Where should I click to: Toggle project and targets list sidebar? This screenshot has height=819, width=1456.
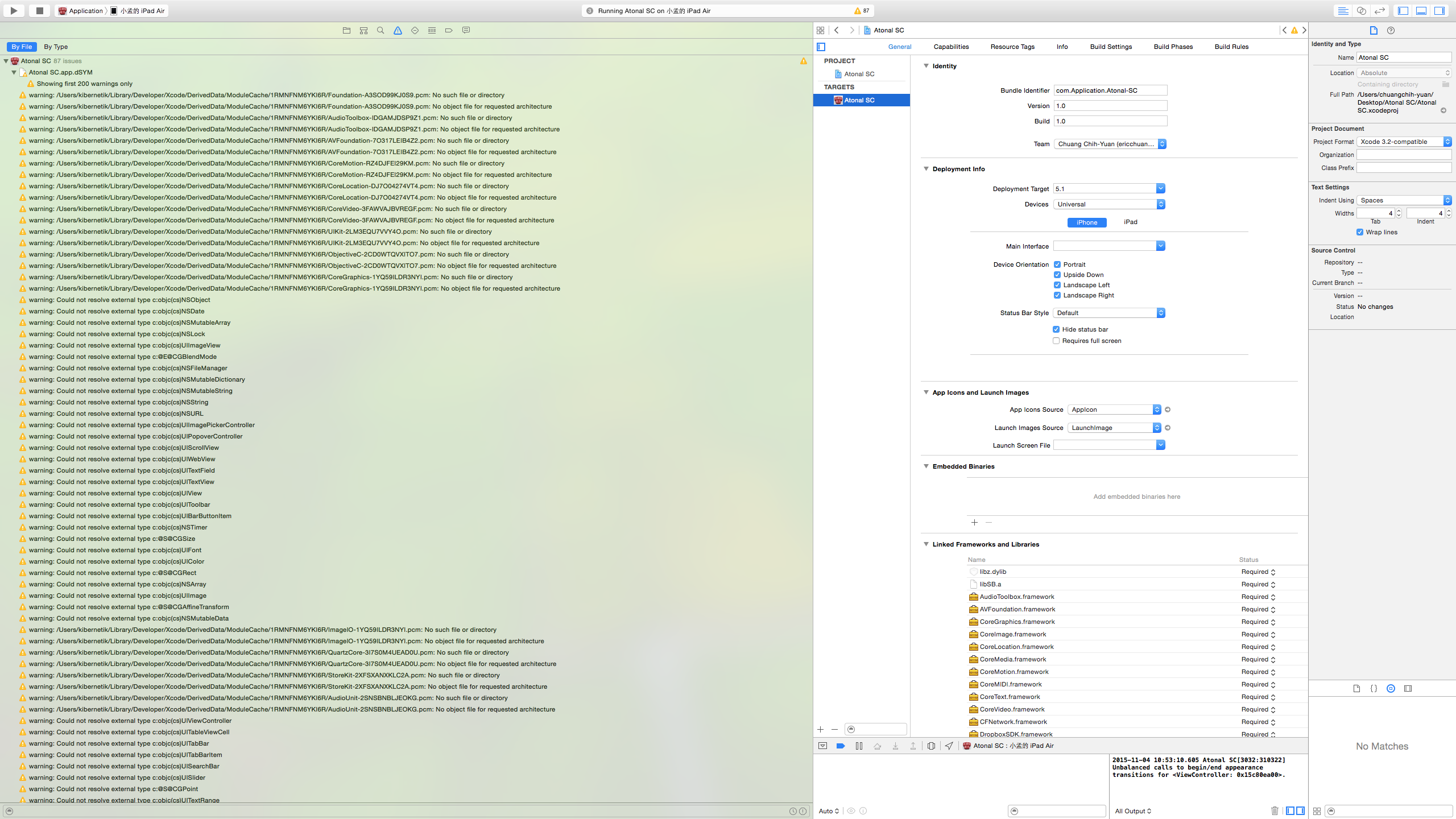[x=821, y=47]
